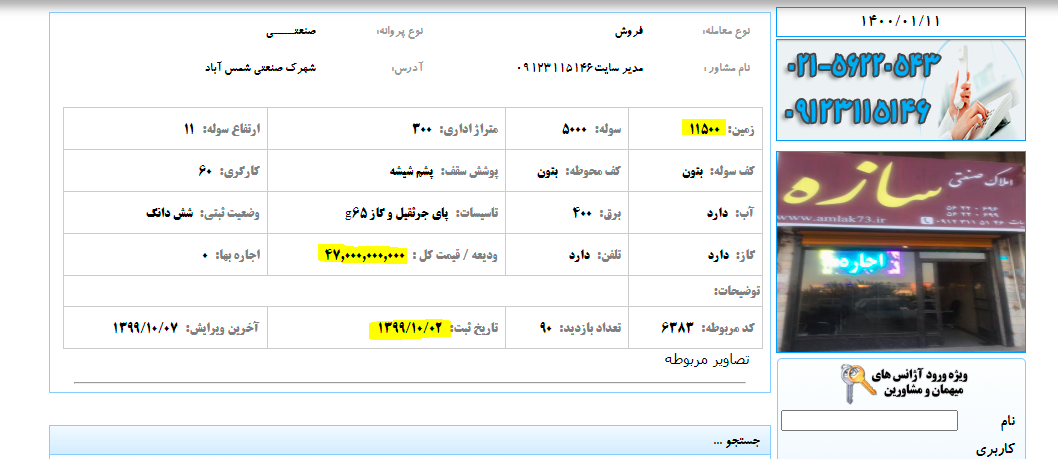Select the shed area value 5000
1058x459 pixels.
pyautogui.click(x=574, y=128)
